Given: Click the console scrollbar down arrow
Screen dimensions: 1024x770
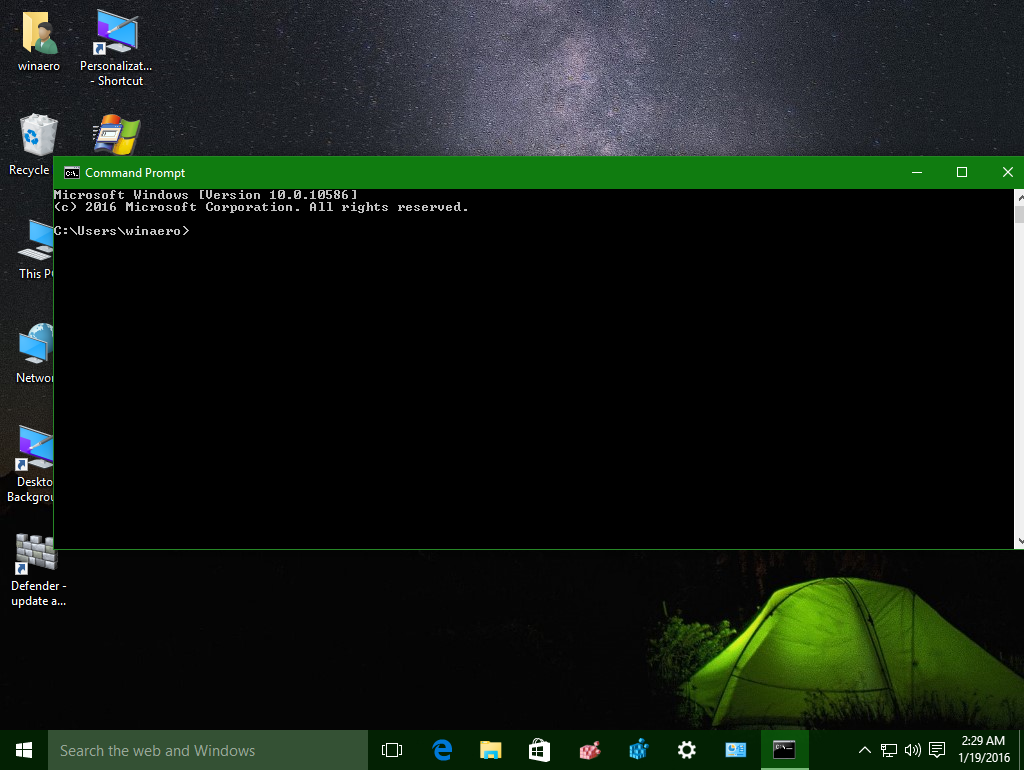Looking at the screenshot, I should (1019, 541).
